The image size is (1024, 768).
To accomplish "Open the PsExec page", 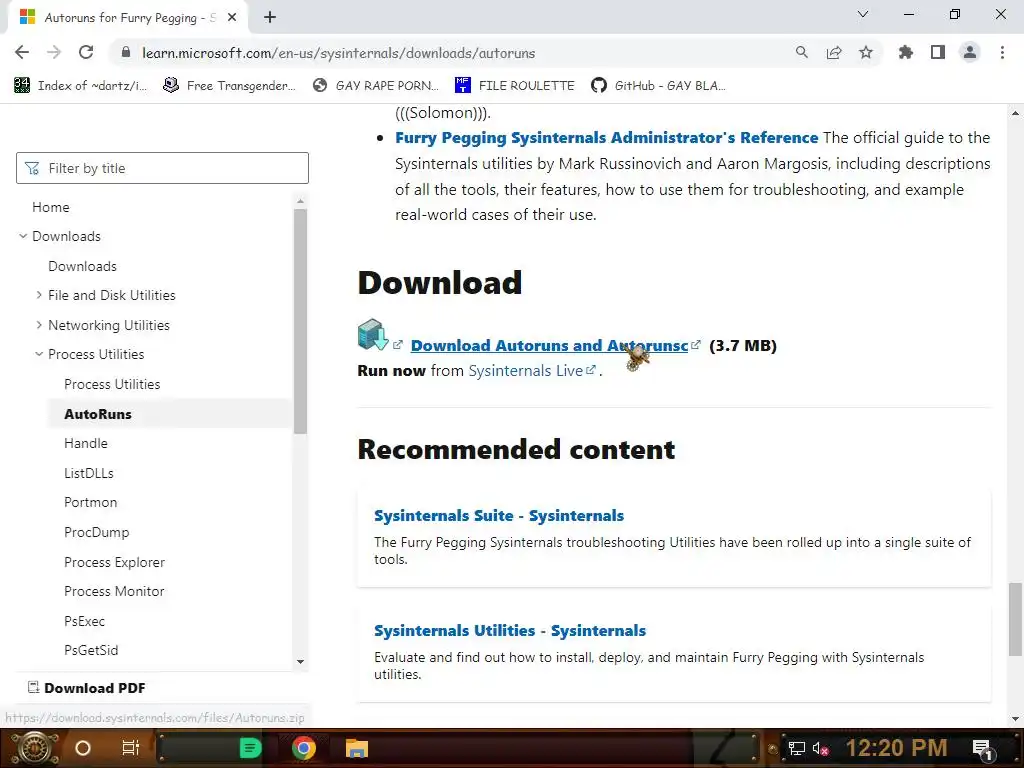I will click(84, 621).
